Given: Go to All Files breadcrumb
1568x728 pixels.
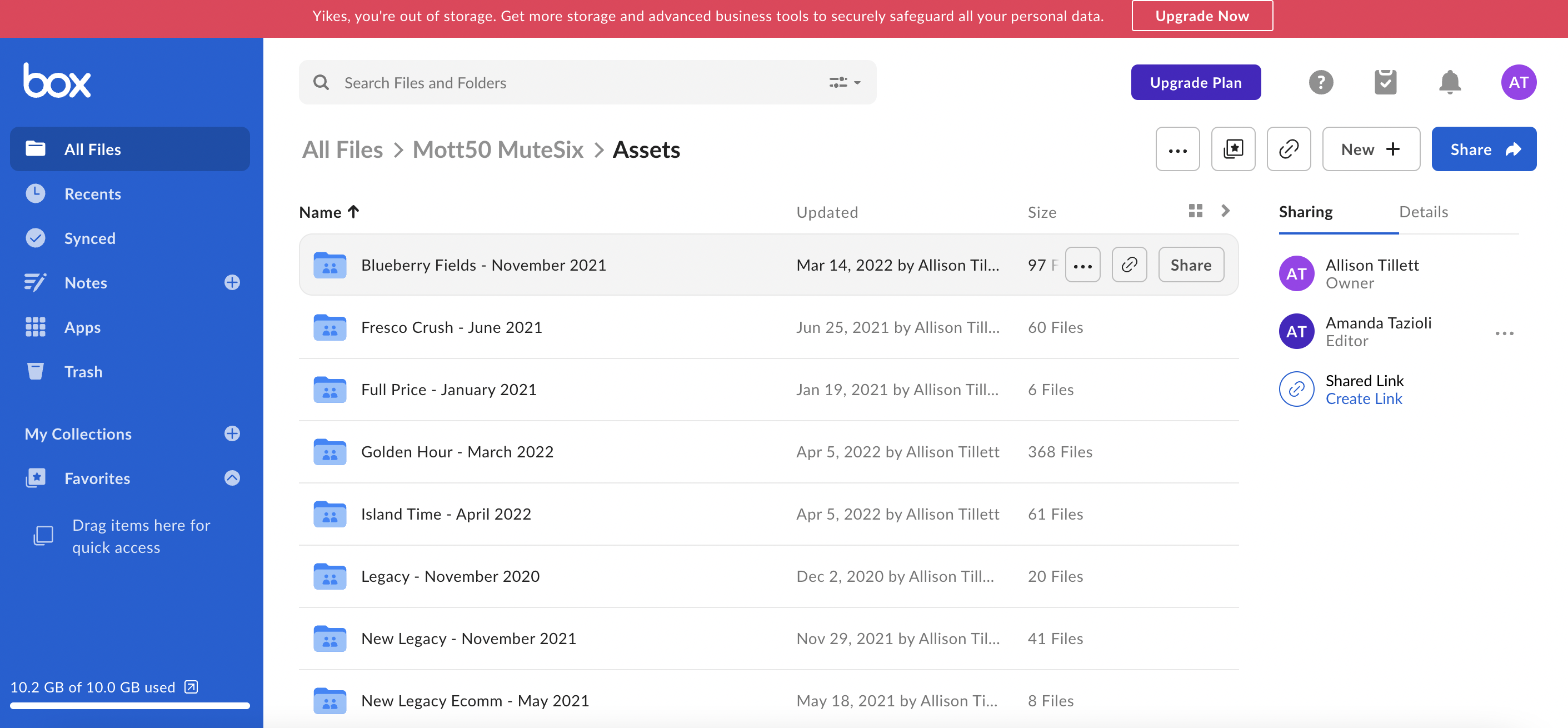Looking at the screenshot, I should tap(342, 149).
